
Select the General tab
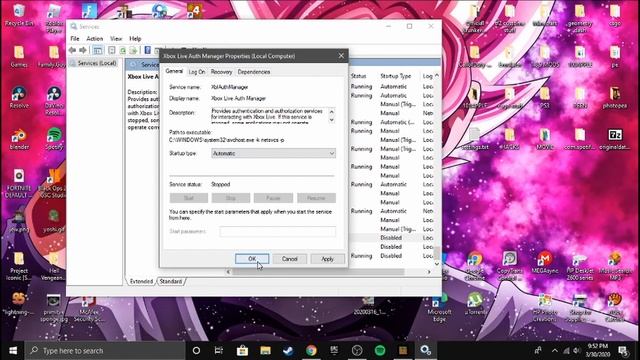pos(174,71)
